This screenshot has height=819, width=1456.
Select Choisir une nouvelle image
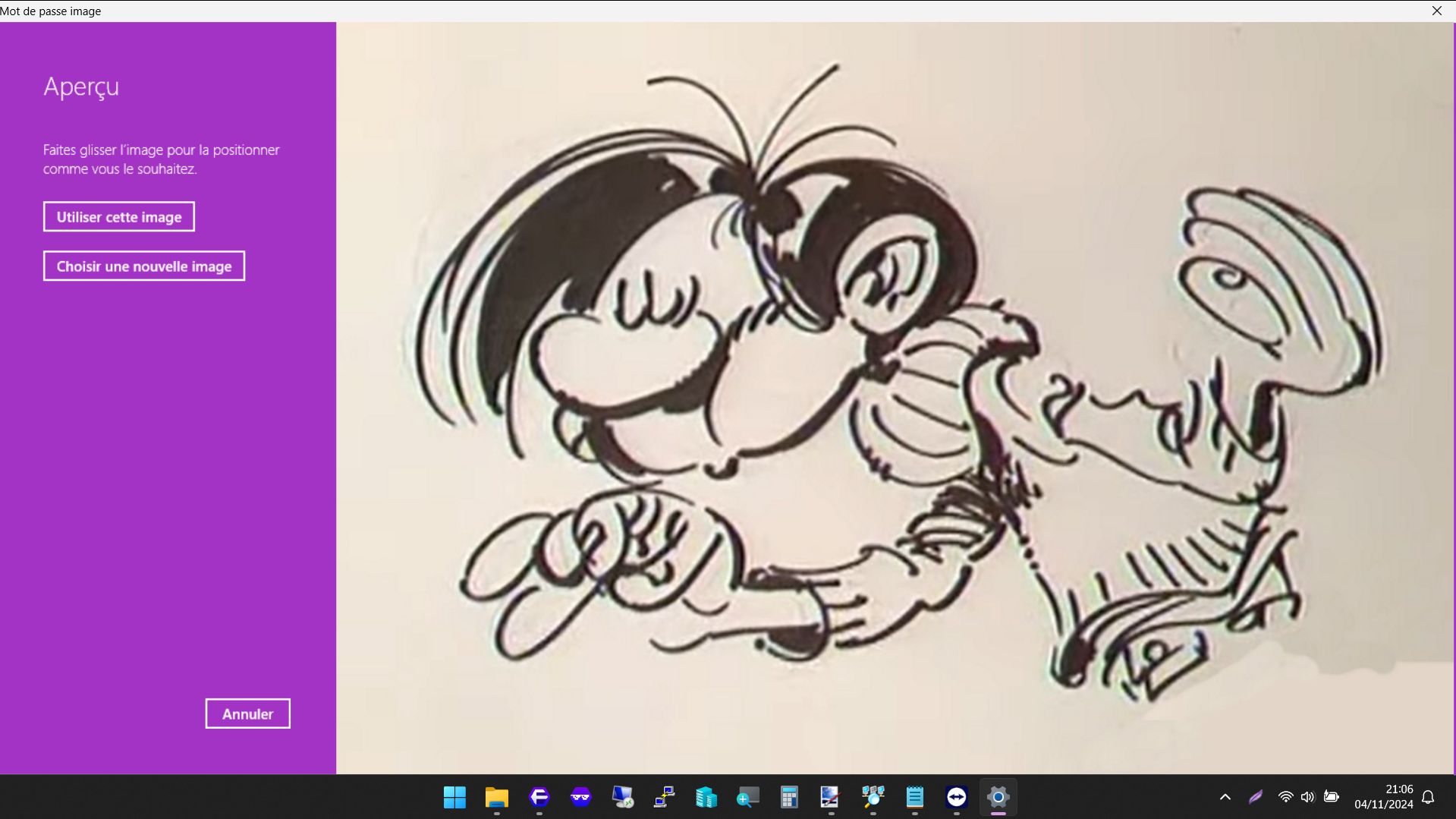144,266
